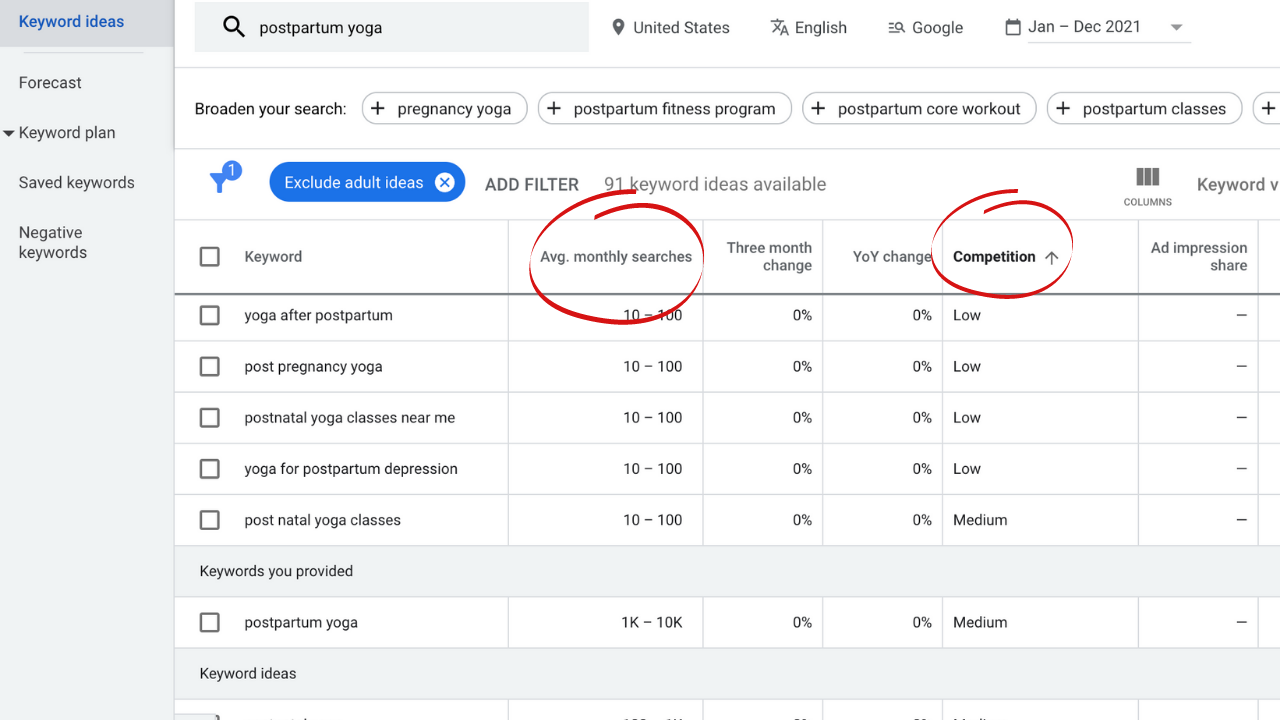Image resolution: width=1280 pixels, height=720 pixels.
Task: Click the location pin icon
Action: [618, 27]
